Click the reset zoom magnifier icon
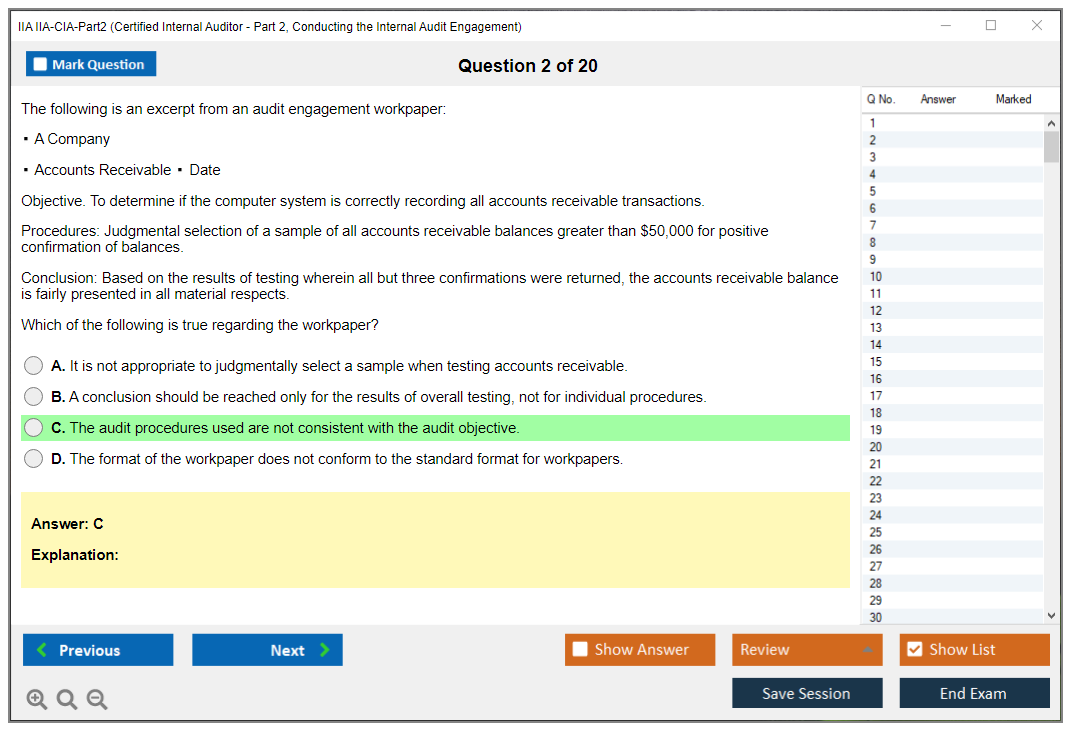The width and height of the screenshot is (1075, 735). 67,700
